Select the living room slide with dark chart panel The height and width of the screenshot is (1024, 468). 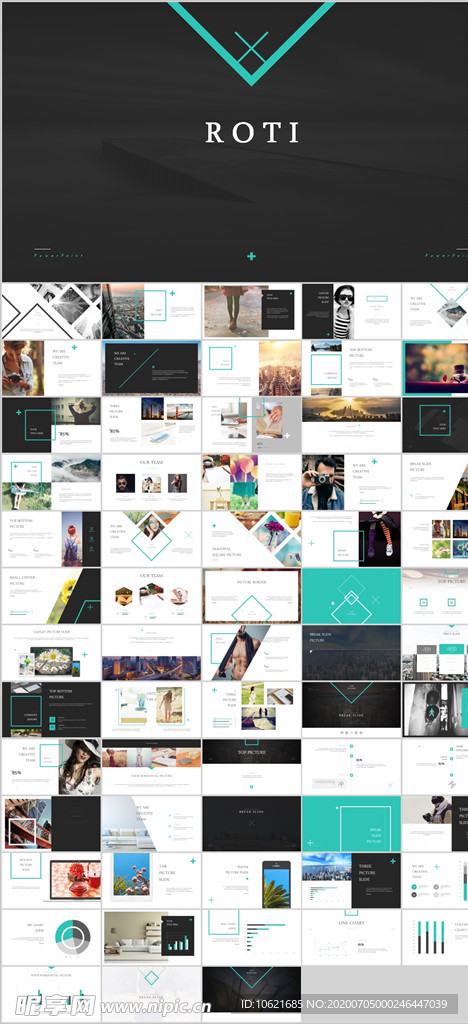pos(151,936)
